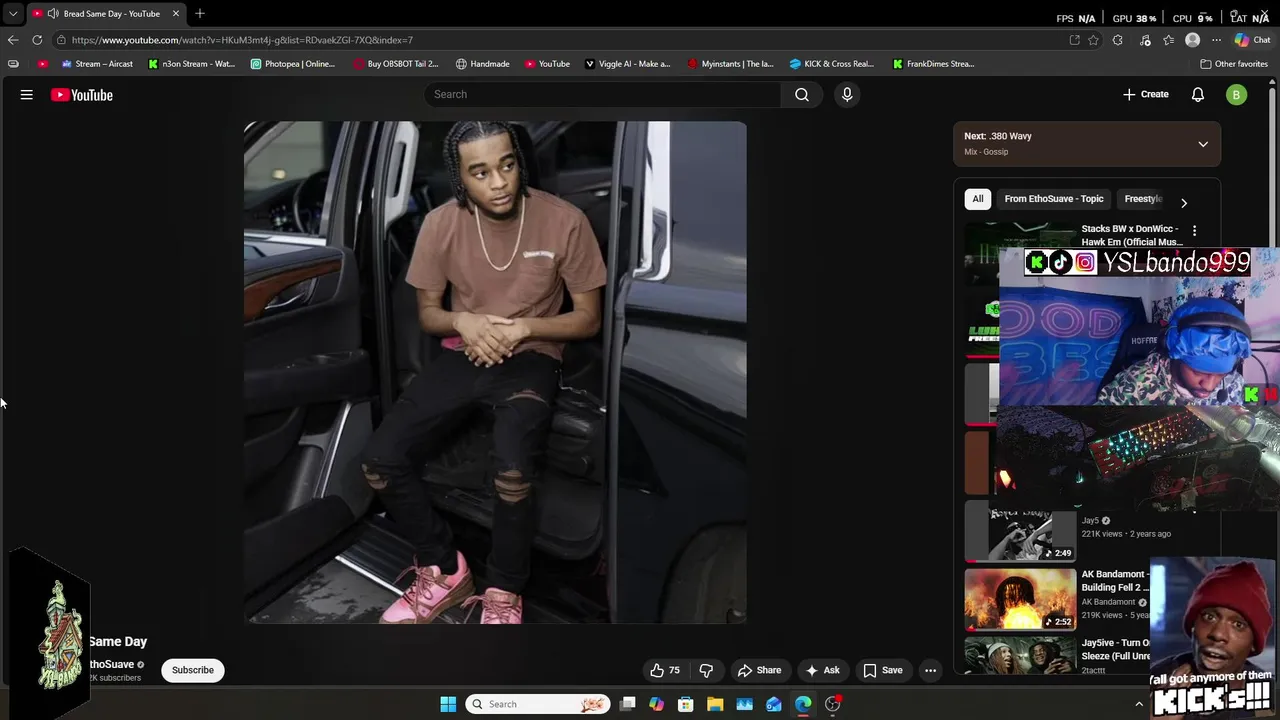Open the Viggle AI bookmark
The image size is (1280, 720).
[627, 64]
